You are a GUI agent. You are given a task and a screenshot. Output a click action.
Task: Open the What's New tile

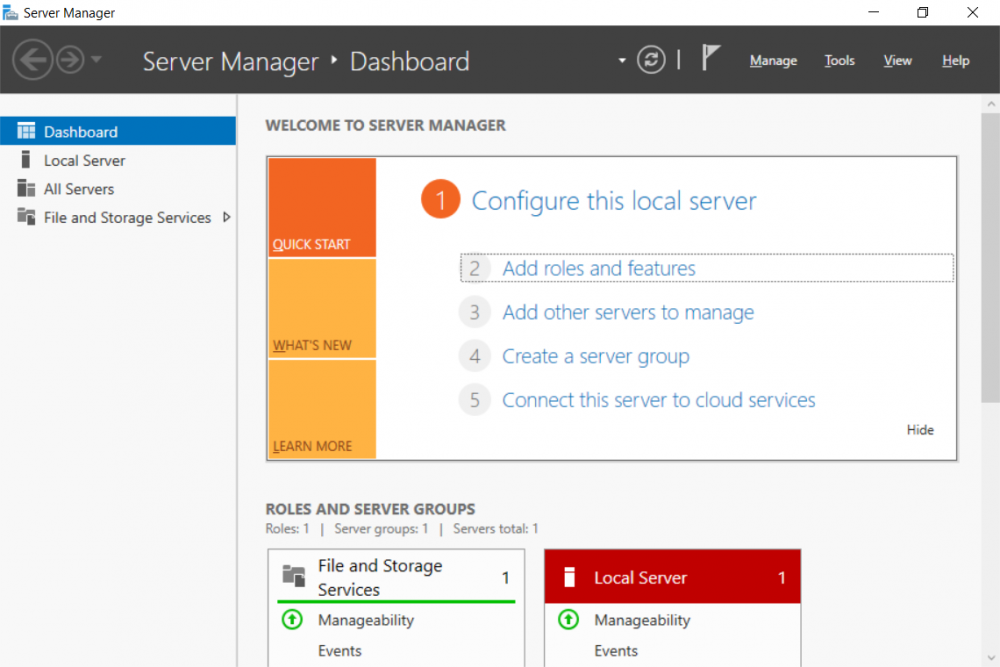coord(322,309)
